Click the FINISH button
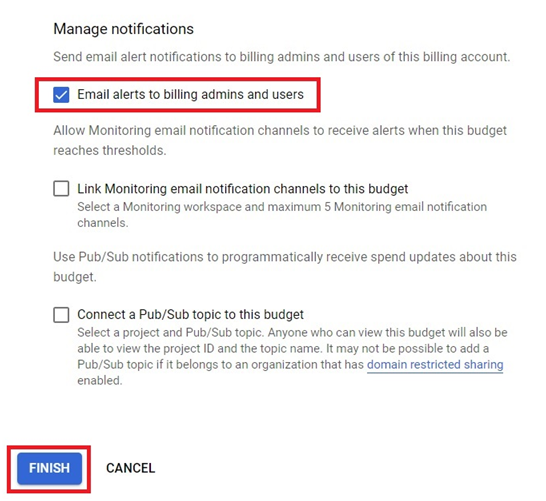The width and height of the screenshot is (546, 501). pos(49,468)
